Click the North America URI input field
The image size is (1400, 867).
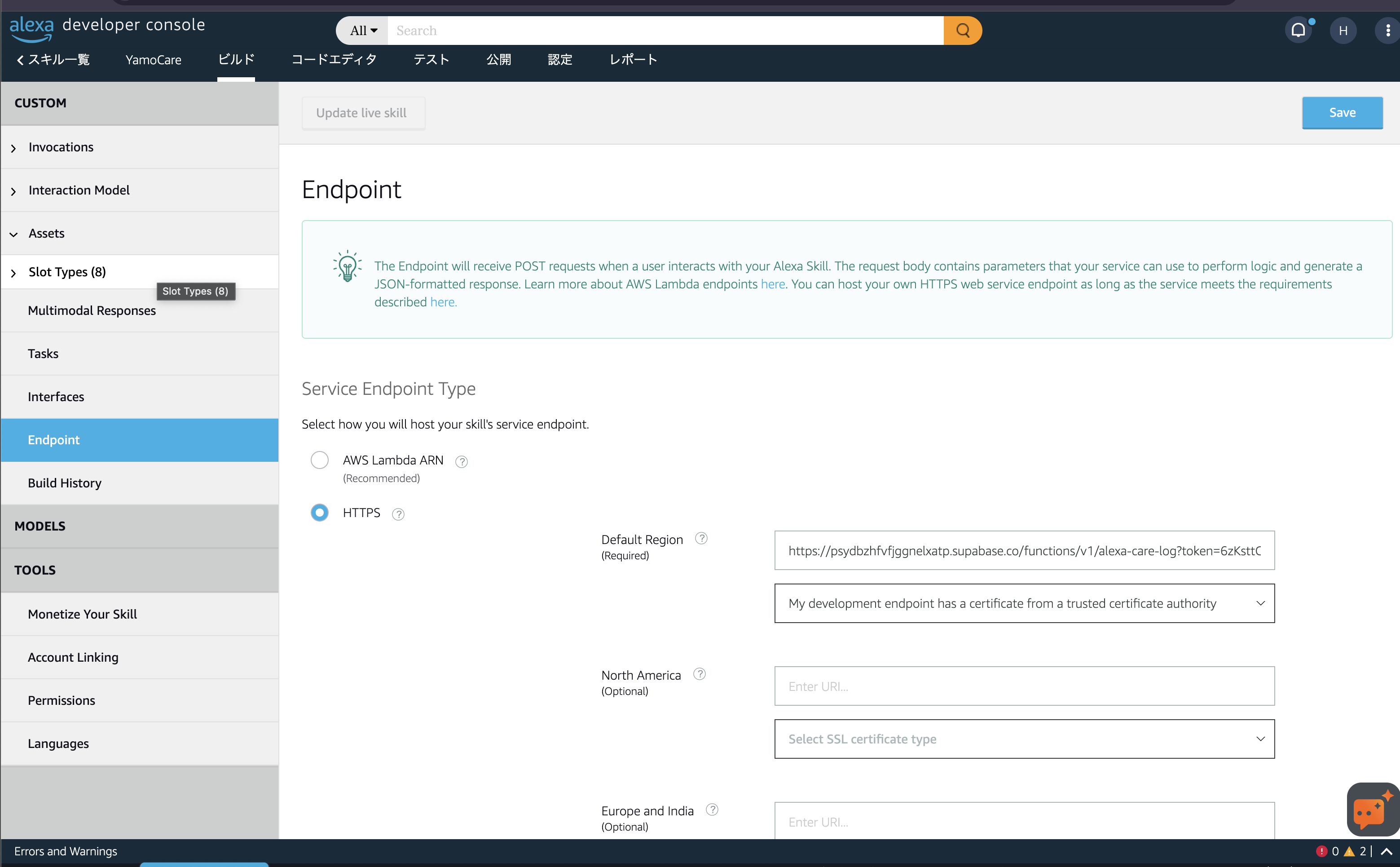pos(1024,686)
